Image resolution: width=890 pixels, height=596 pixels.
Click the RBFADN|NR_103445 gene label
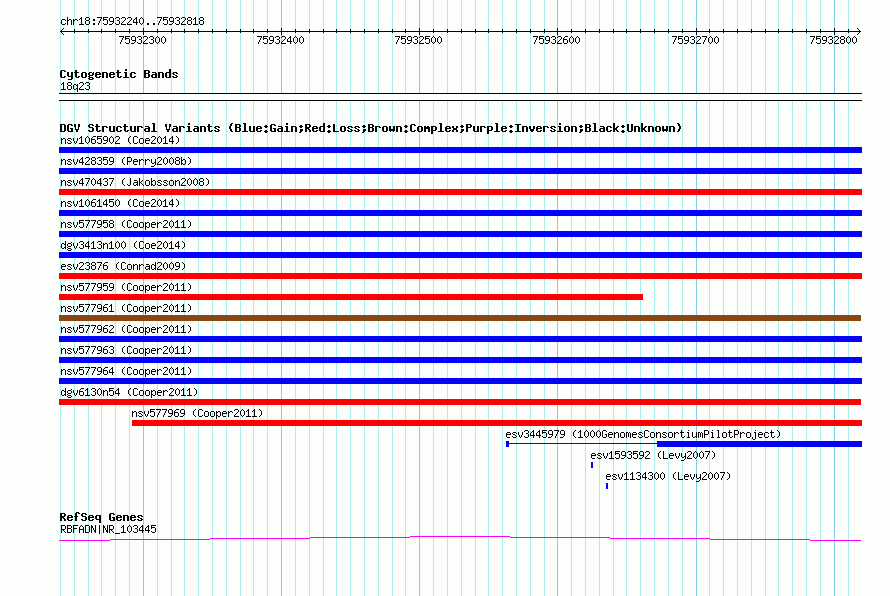(108, 530)
